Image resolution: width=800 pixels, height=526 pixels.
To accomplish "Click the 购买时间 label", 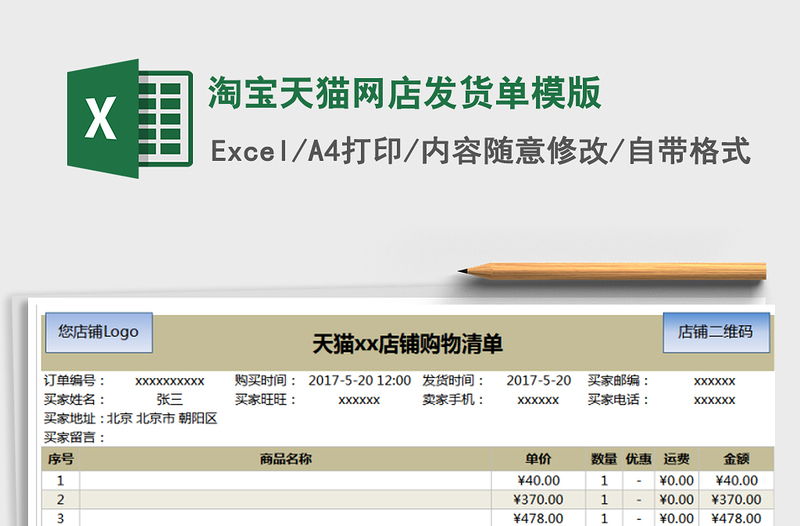I will tap(265, 381).
